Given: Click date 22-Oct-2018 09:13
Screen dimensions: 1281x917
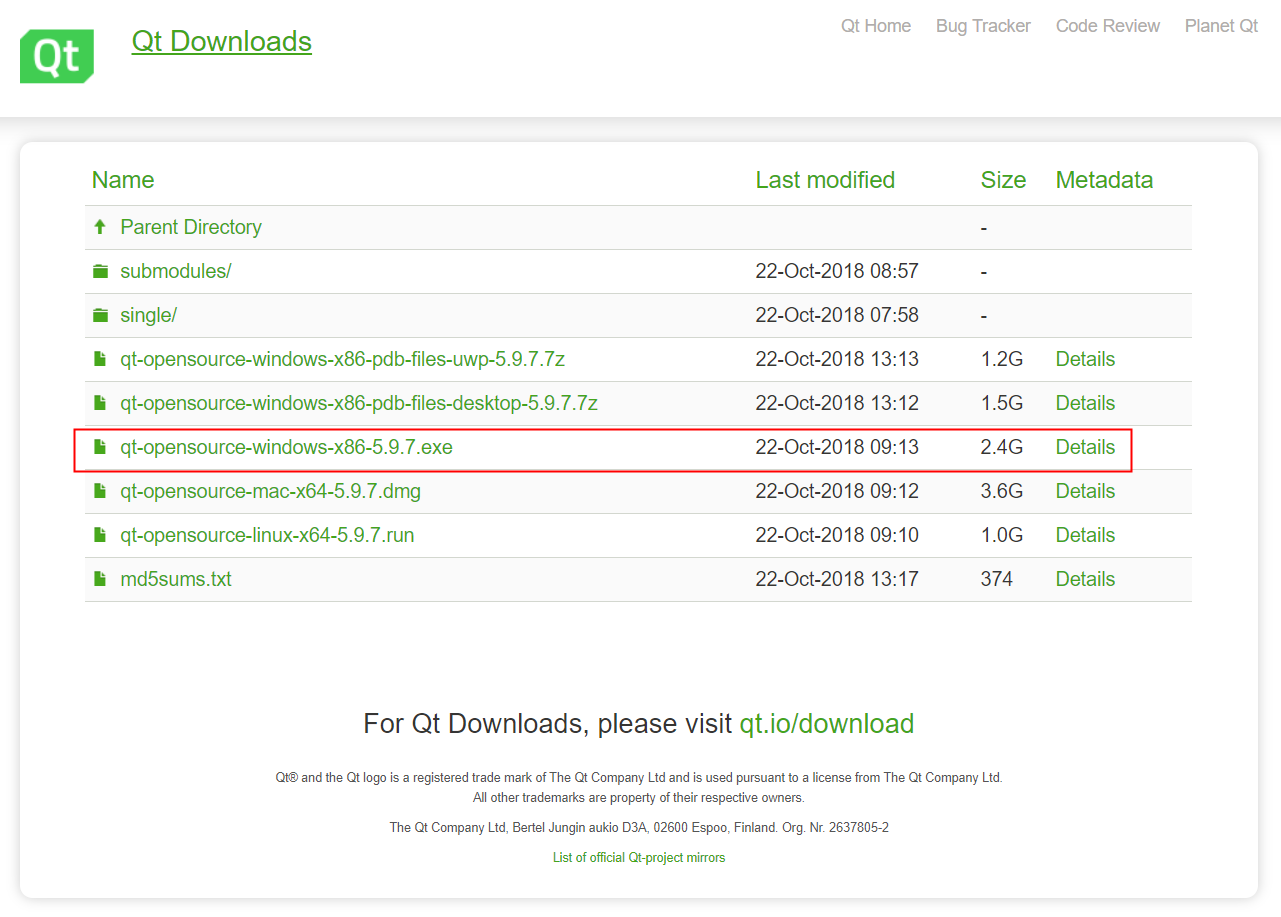Looking at the screenshot, I should [x=837, y=447].
